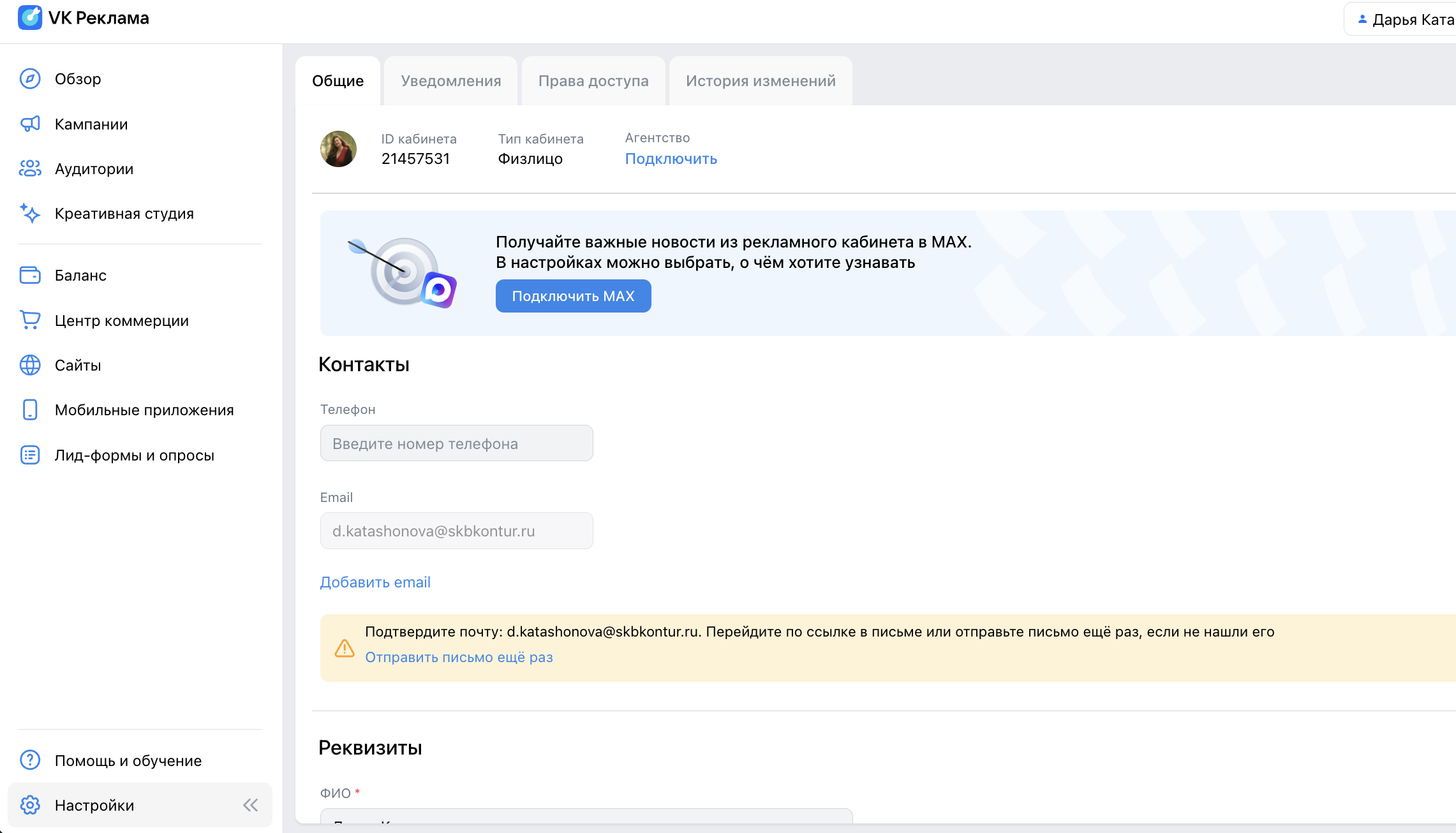1456x833 pixels.
Task: Click the cabinet ID 21457531
Action: pos(415,159)
